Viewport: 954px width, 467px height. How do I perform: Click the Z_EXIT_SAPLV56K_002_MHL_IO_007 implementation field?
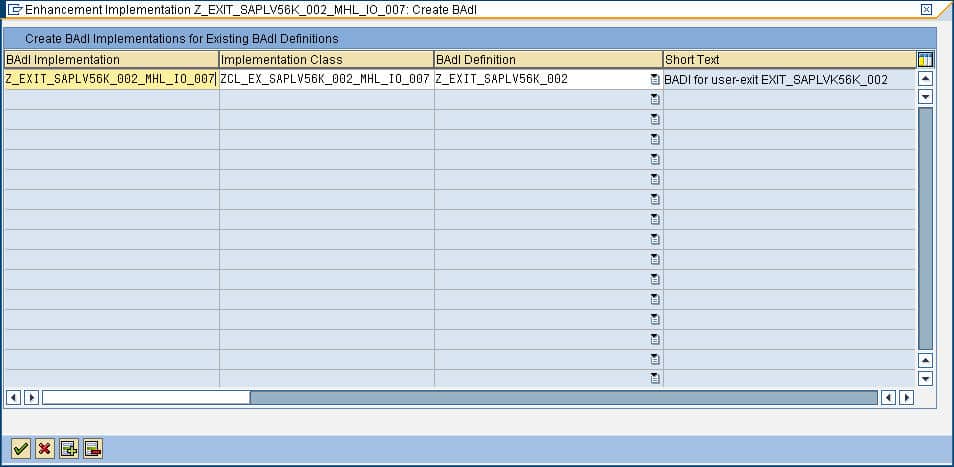[x=111, y=79]
